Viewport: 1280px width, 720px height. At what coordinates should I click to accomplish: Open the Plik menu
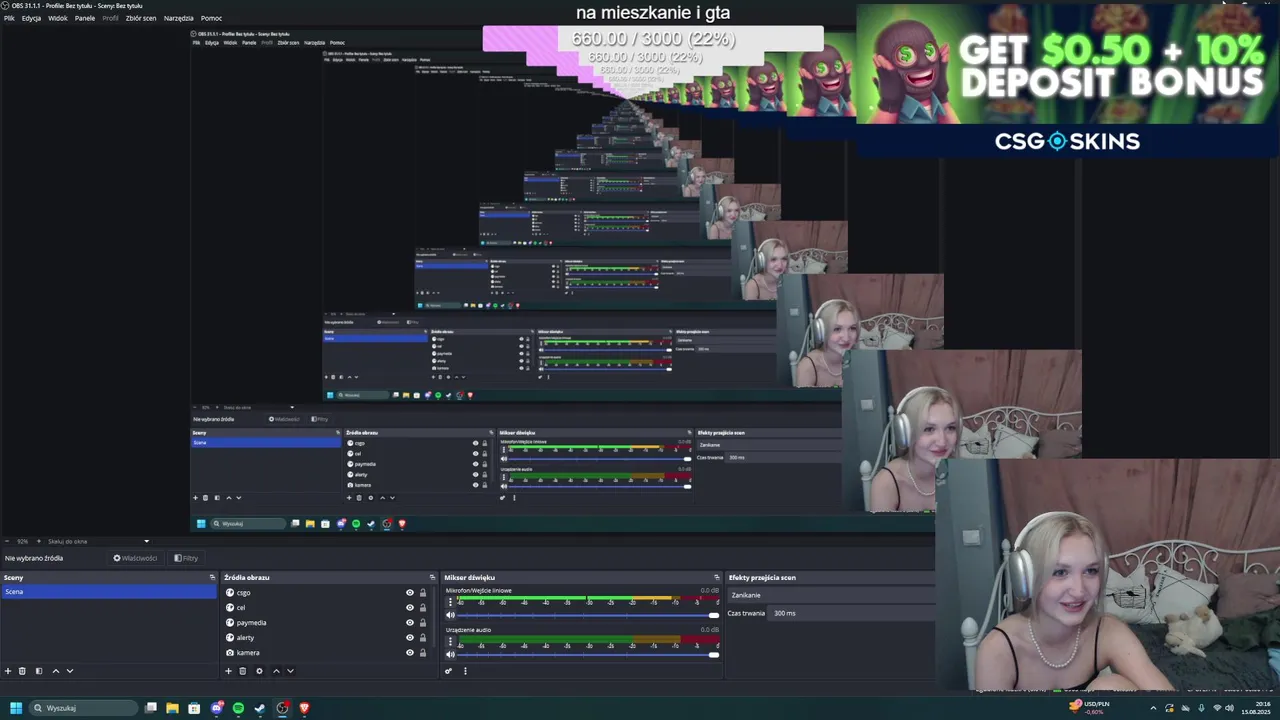click(x=9, y=18)
